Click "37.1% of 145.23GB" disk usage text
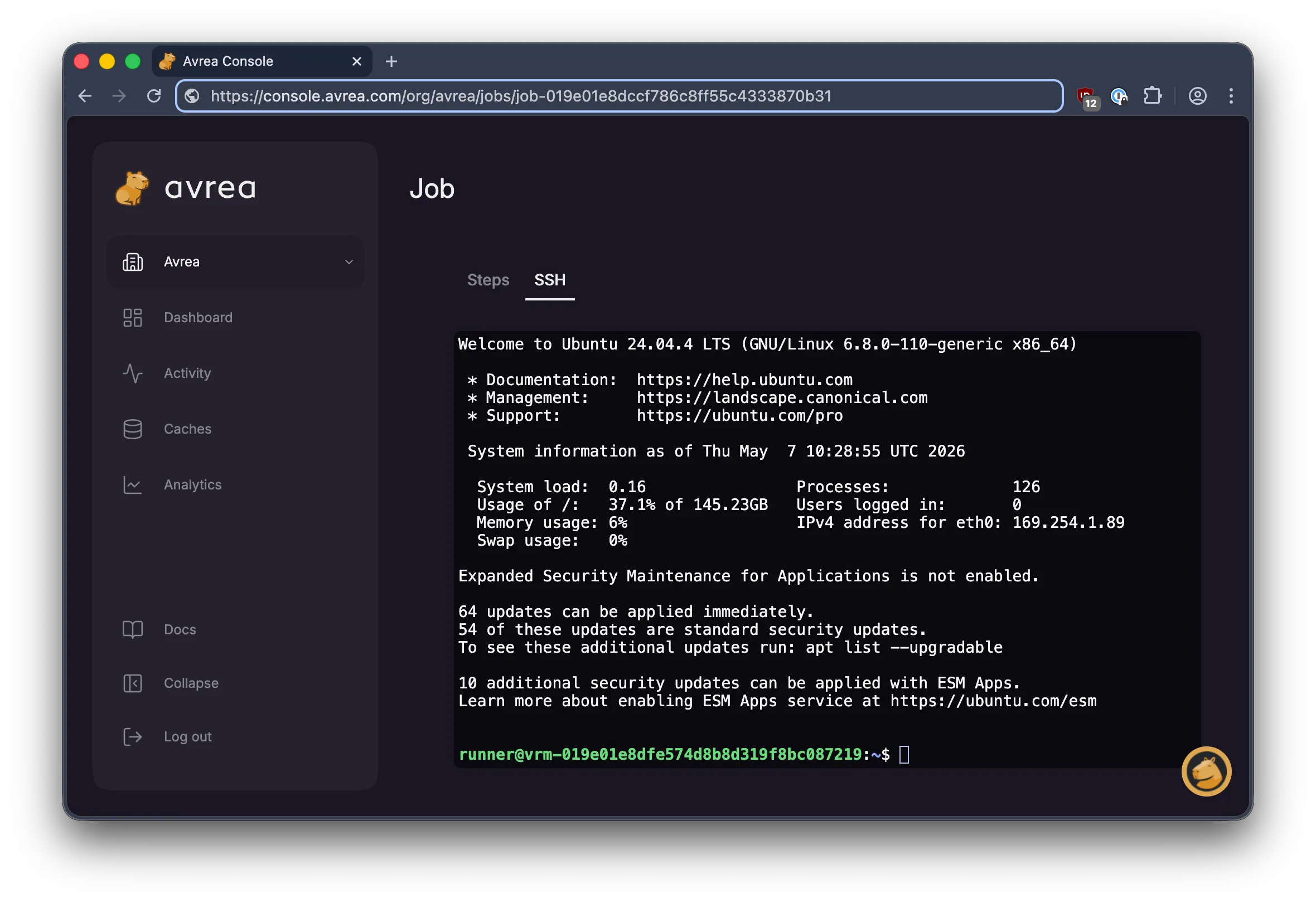Viewport: 1316px width, 903px height. (x=688, y=505)
